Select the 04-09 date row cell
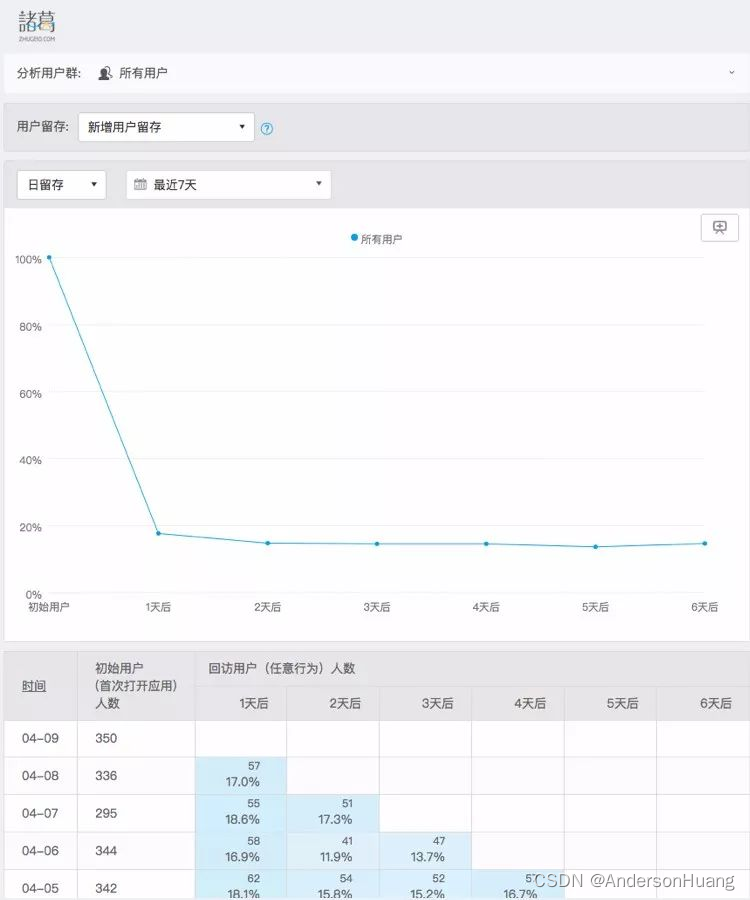This screenshot has height=900, width=750. click(x=40, y=738)
